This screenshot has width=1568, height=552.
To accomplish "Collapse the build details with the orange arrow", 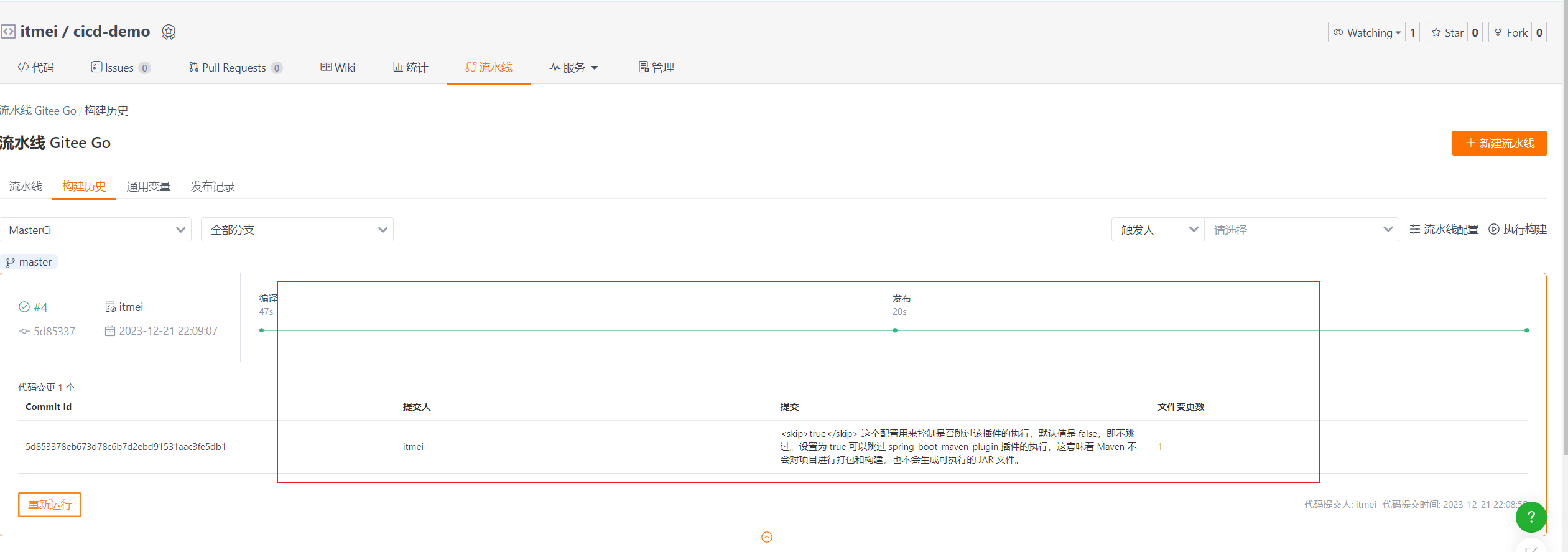I will pos(767,537).
